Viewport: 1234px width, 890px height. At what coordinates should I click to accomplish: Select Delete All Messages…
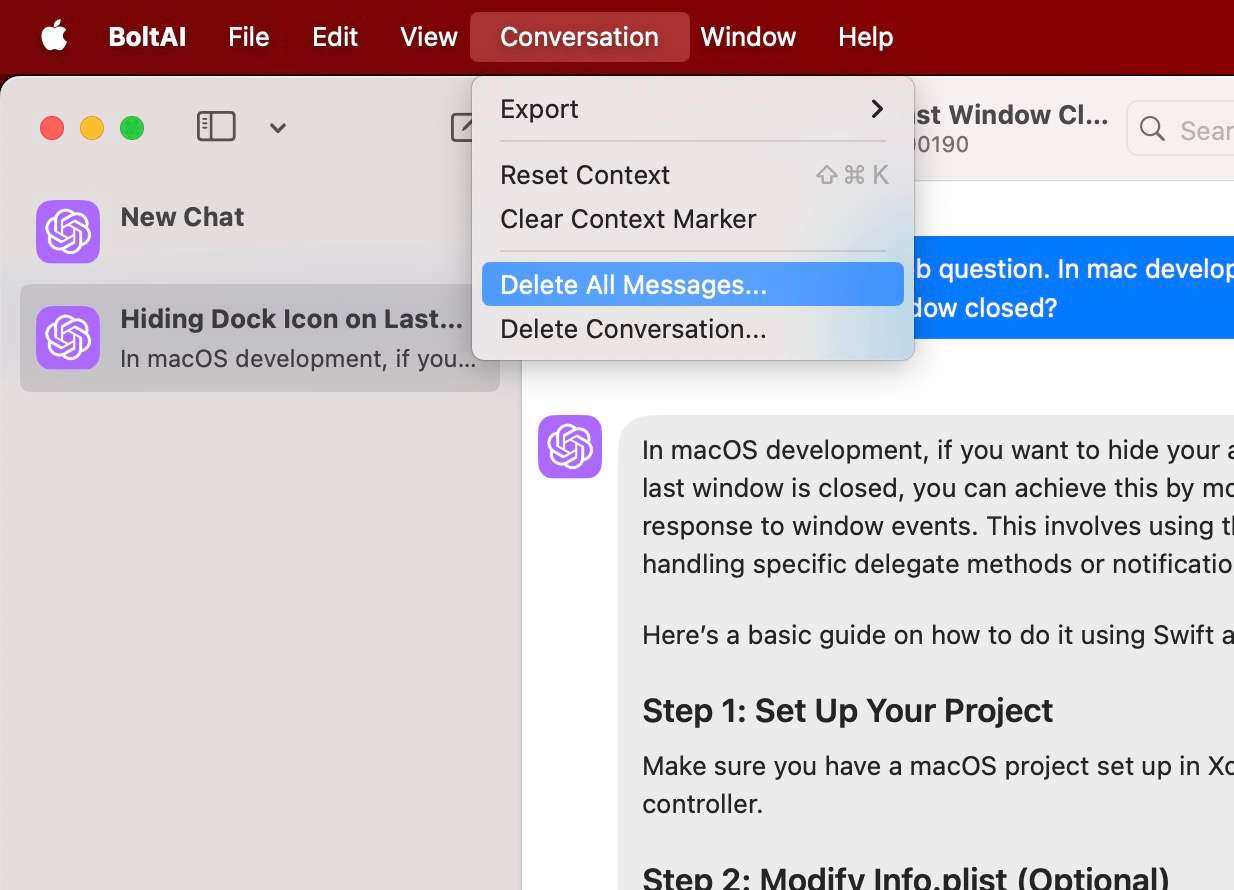(693, 285)
